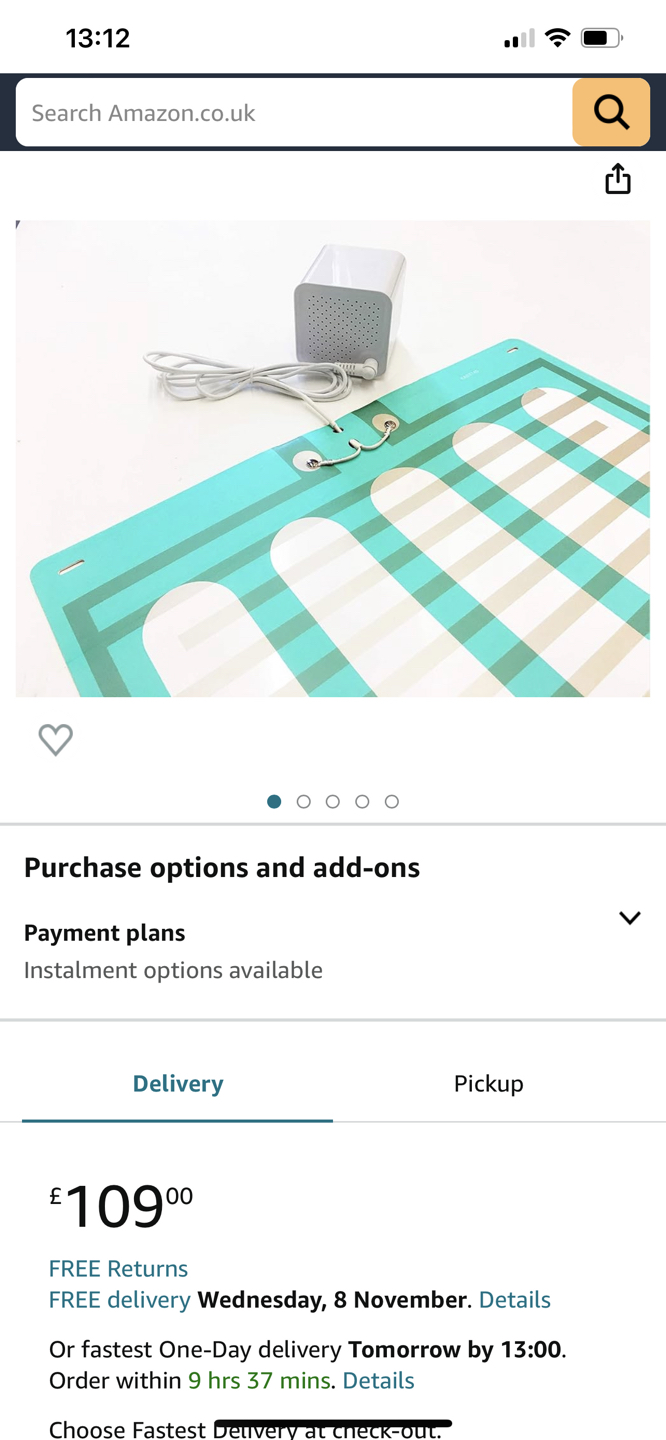
Task: Open the sensor mat product image
Action: (333, 458)
